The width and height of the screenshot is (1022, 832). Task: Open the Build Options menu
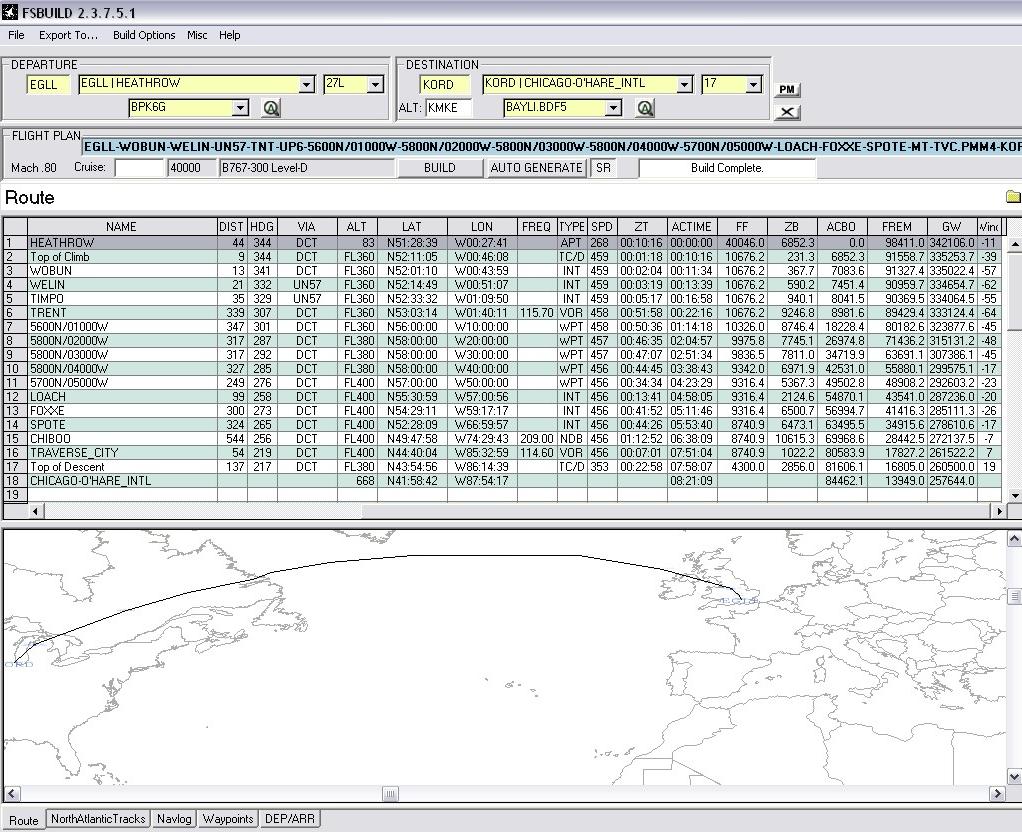[x=144, y=35]
